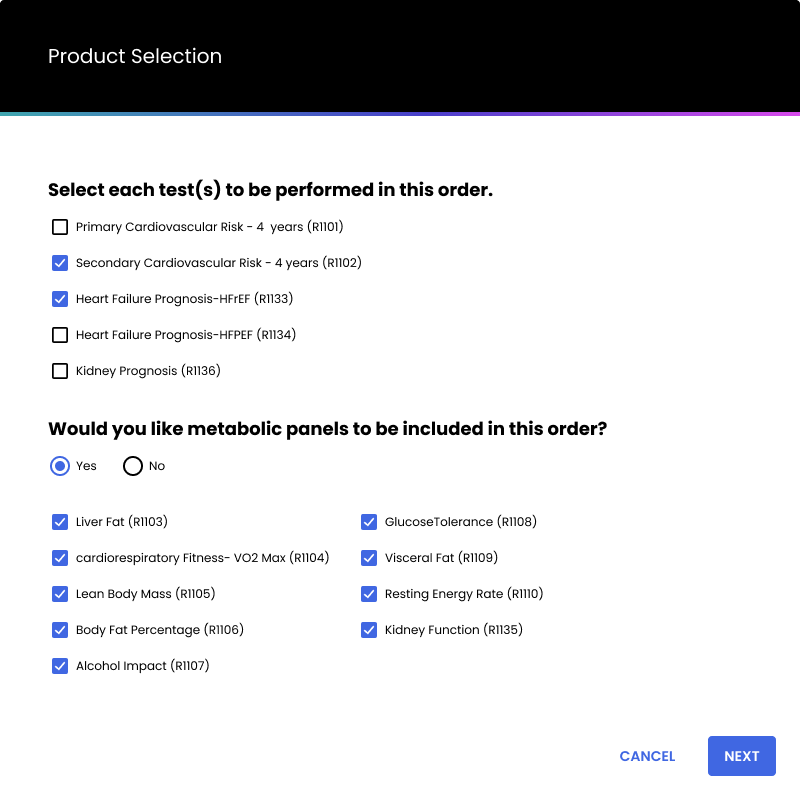This screenshot has height=788, width=800.
Task: Select Yes for metabolic panels
Action: pyautogui.click(x=60, y=466)
